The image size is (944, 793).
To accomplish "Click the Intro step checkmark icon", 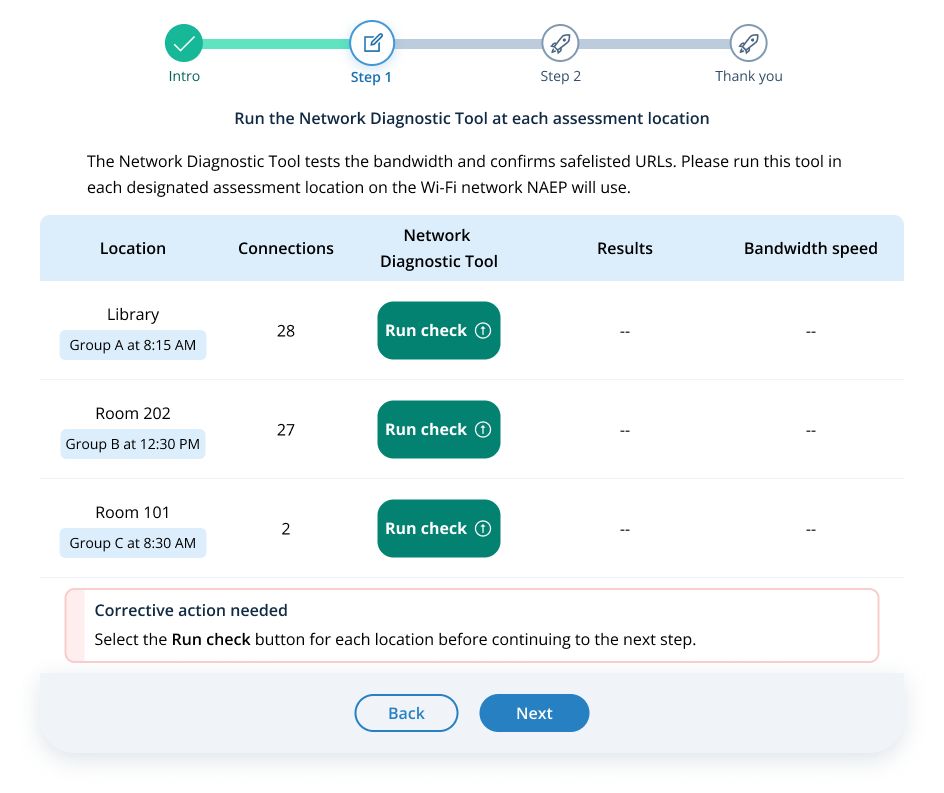I will point(184,43).
